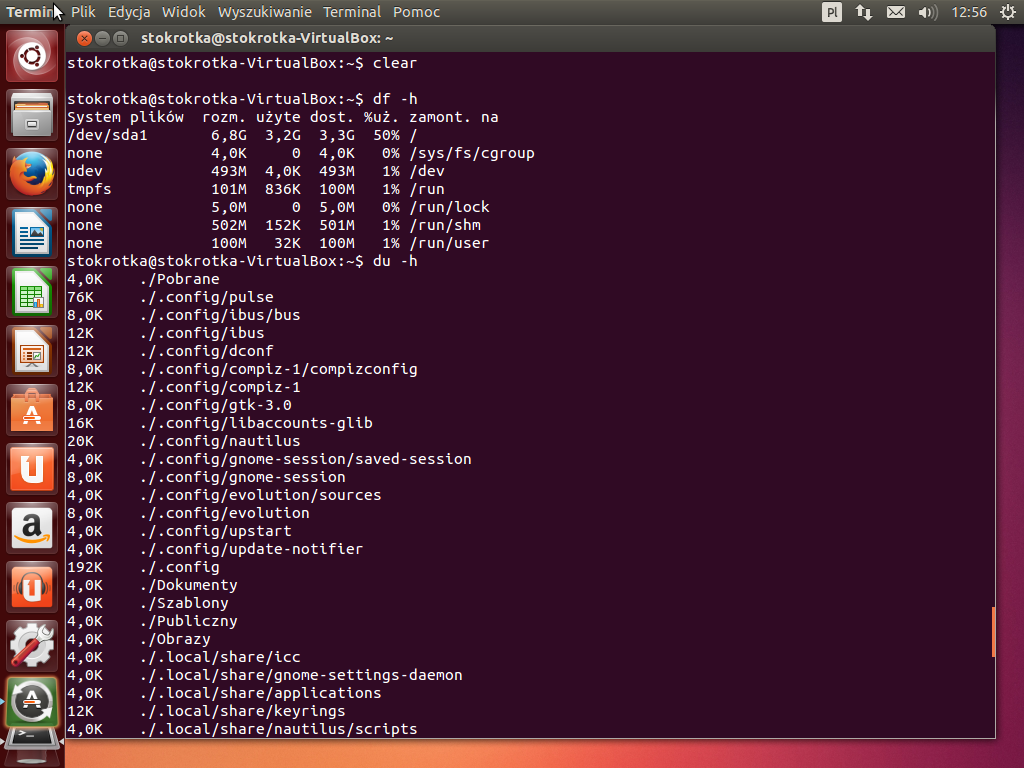Open the Files manager from launcher
This screenshot has height=768, width=1024.
coord(32,115)
